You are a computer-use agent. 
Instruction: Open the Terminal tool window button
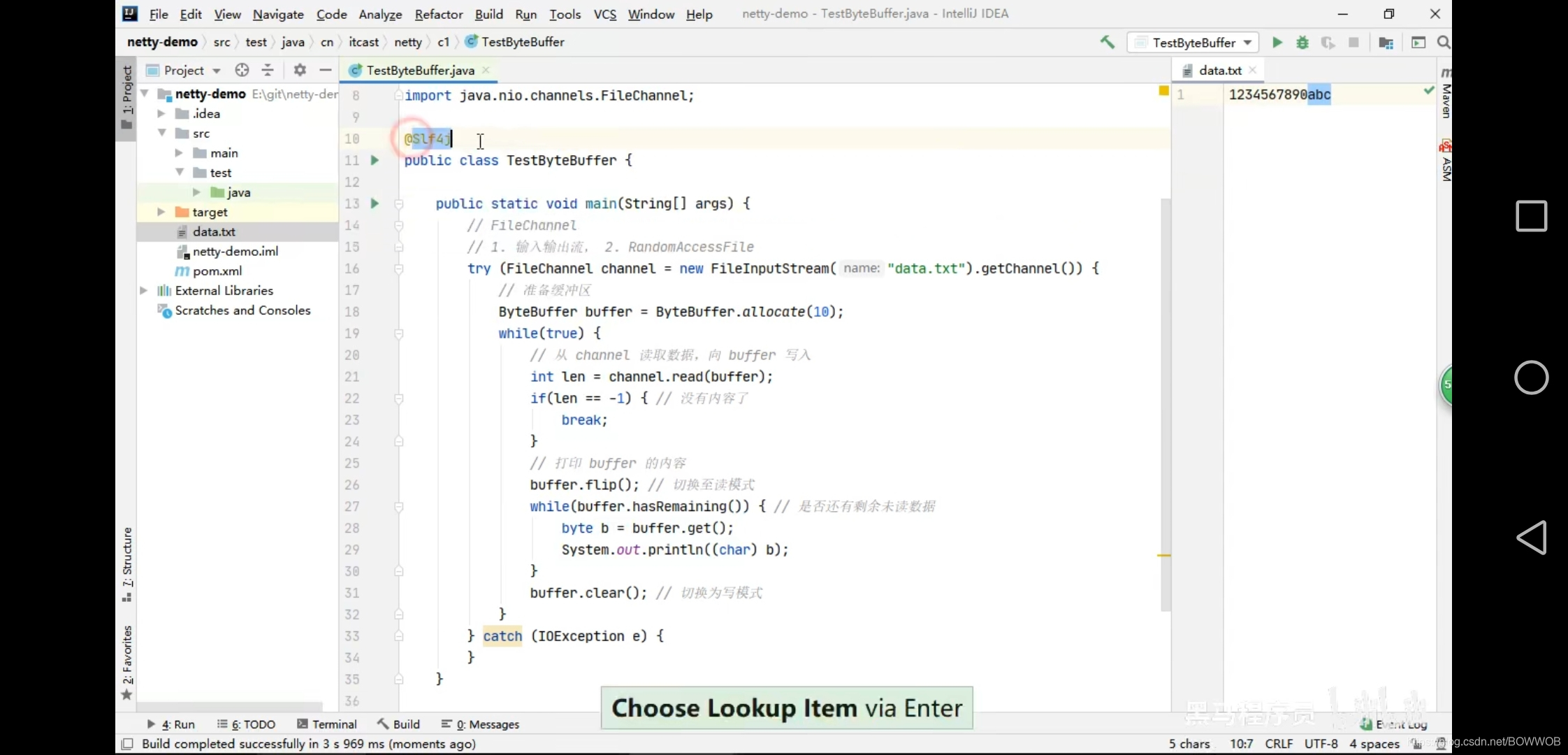327,724
